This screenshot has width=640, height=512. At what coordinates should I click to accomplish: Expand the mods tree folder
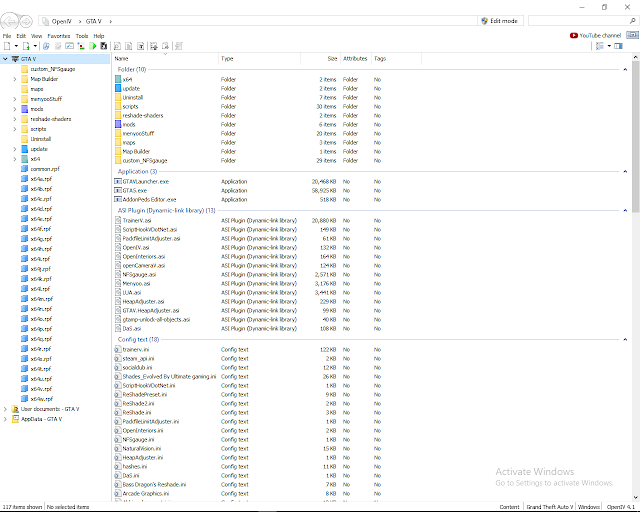15,109
